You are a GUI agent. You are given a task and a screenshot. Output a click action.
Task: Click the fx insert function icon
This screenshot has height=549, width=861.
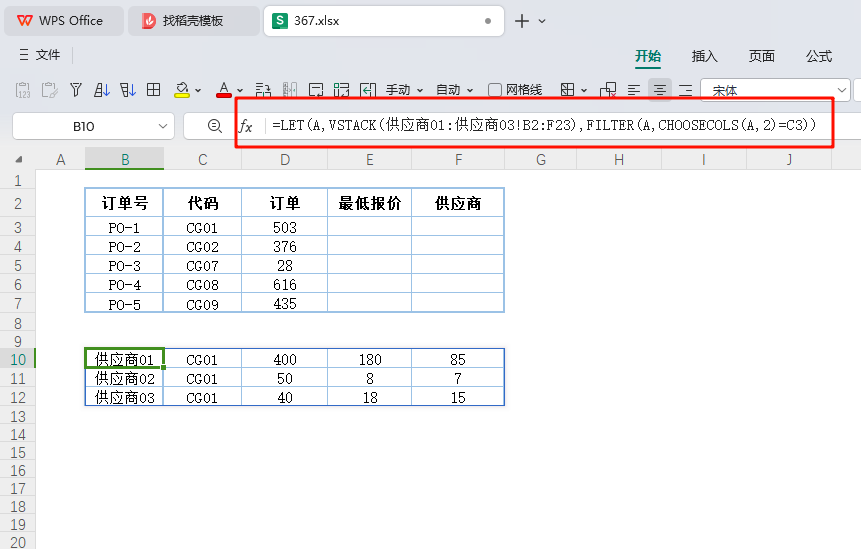coord(245,126)
